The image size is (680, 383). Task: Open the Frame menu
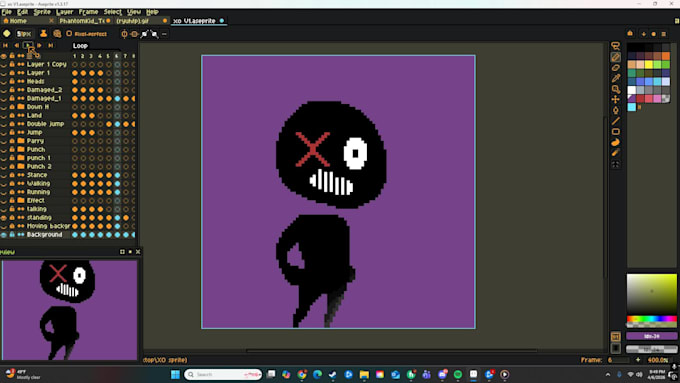click(x=88, y=12)
